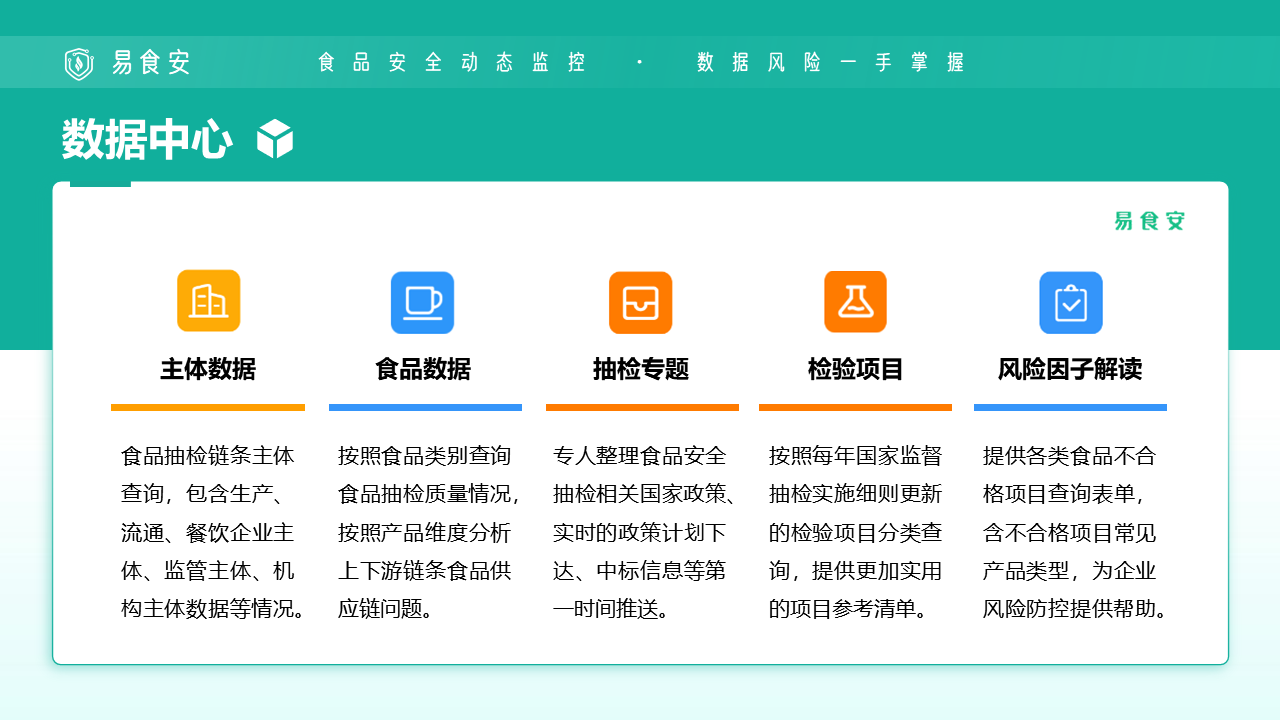Select the blue clipboard checkmark 风险因子解读 icon
The width and height of the screenshot is (1280, 720).
[1070, 302]
